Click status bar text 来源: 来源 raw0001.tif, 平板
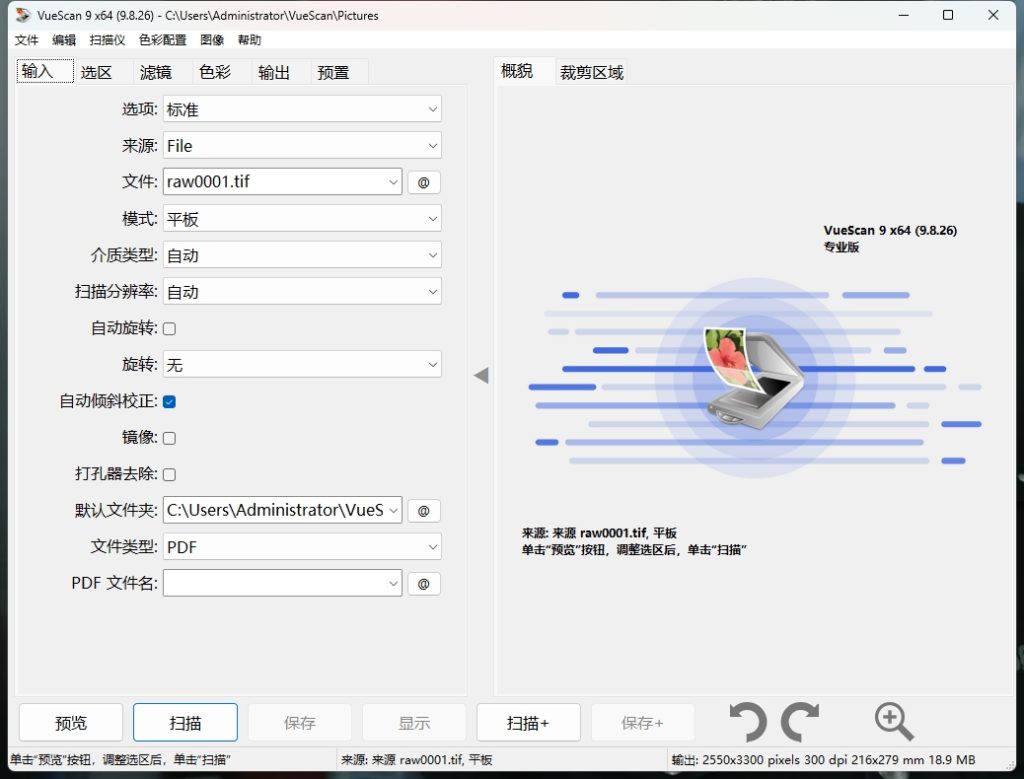 pyautogui.click(x=417, y=759)
